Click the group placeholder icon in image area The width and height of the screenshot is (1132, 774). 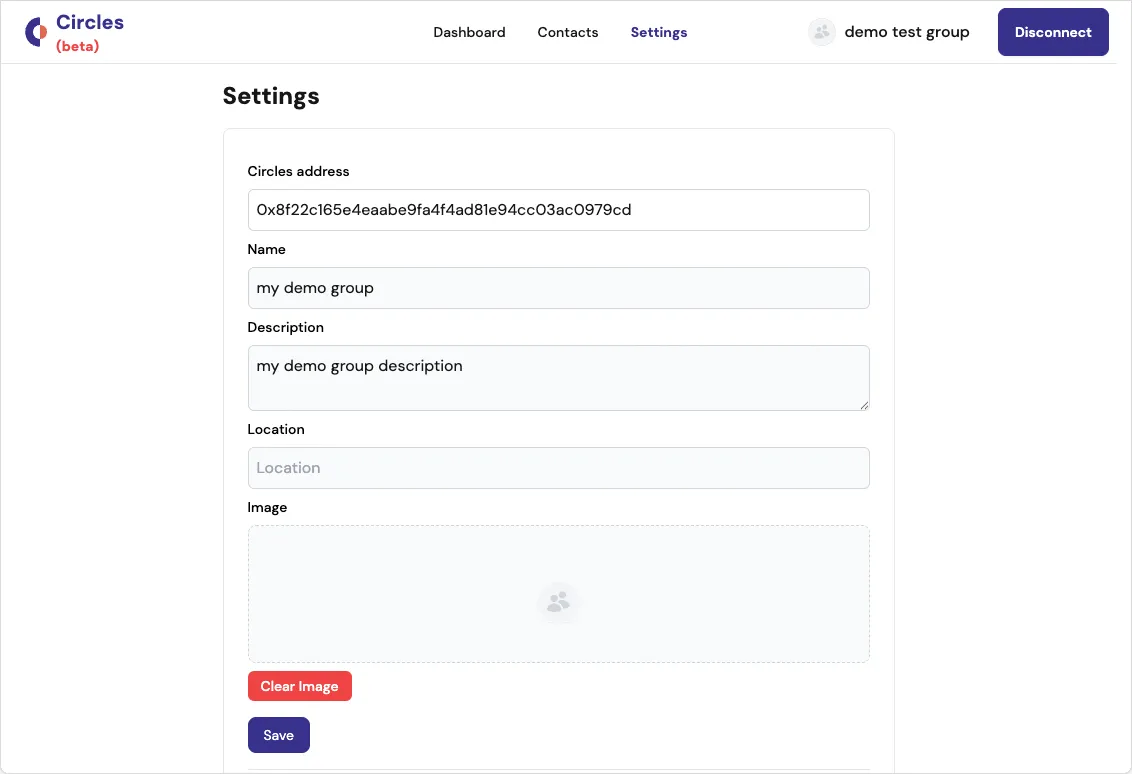558,602
